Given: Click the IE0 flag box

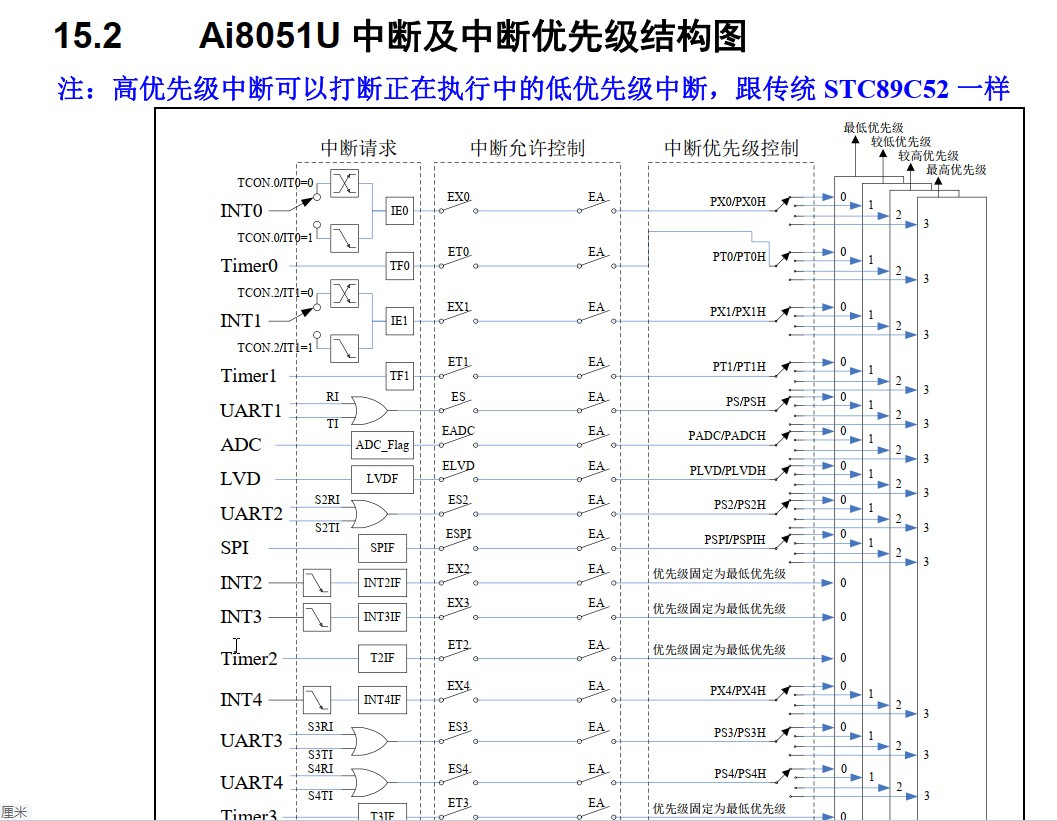Looking at the screenshot, I should pyautogui.click(x=399, y=211).
